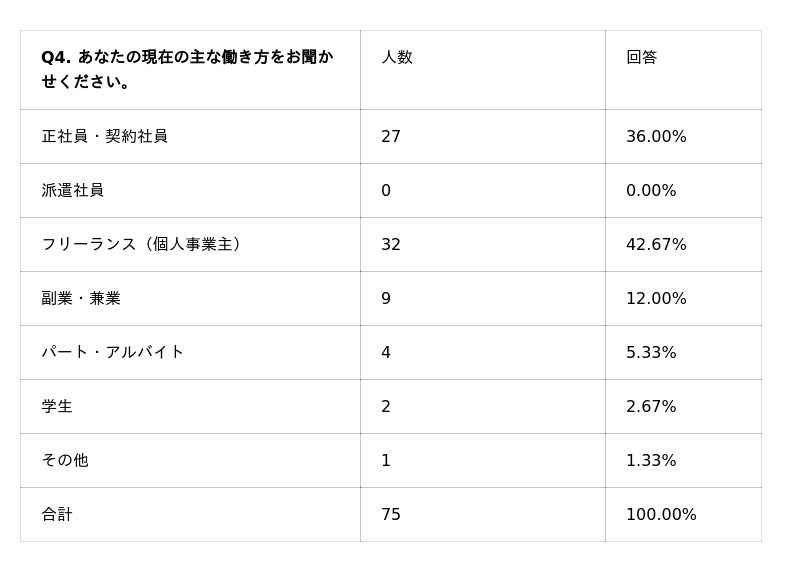Click the 正社員・契約社員 row label

(104, 136)
